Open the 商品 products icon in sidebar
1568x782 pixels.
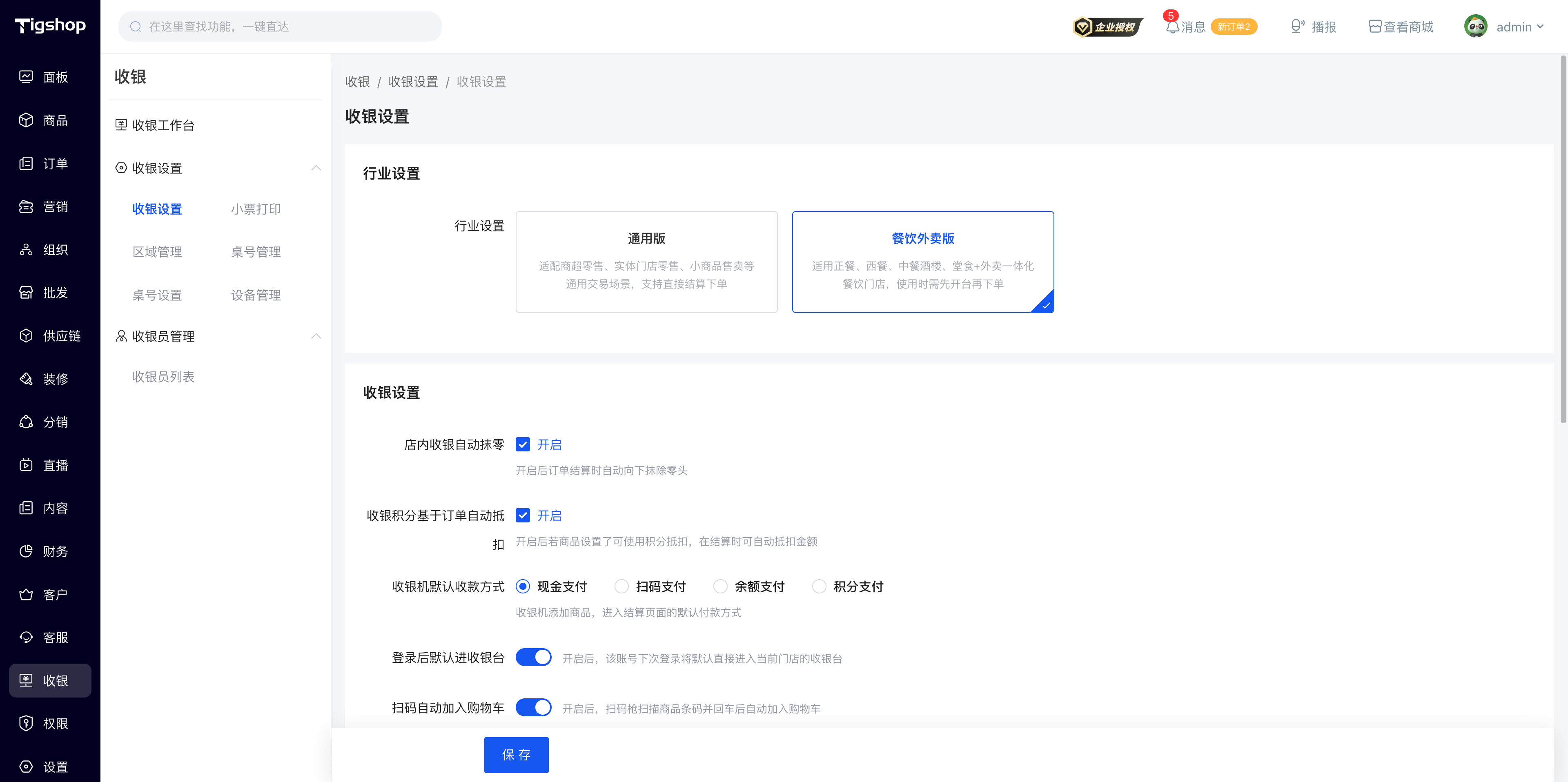point(26,120)
